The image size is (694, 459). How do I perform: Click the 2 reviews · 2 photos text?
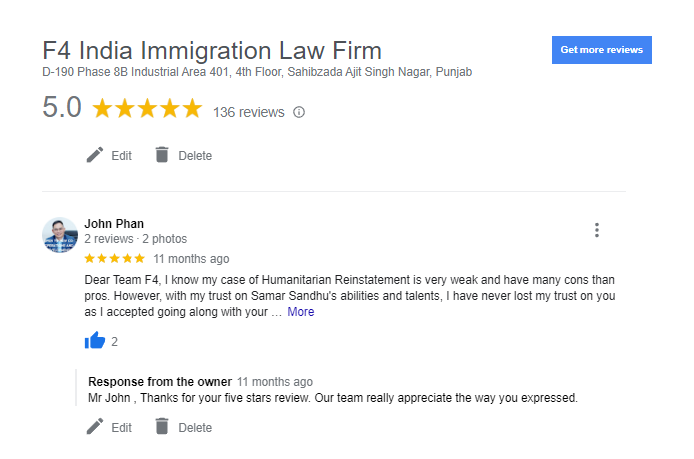(135, 239)
